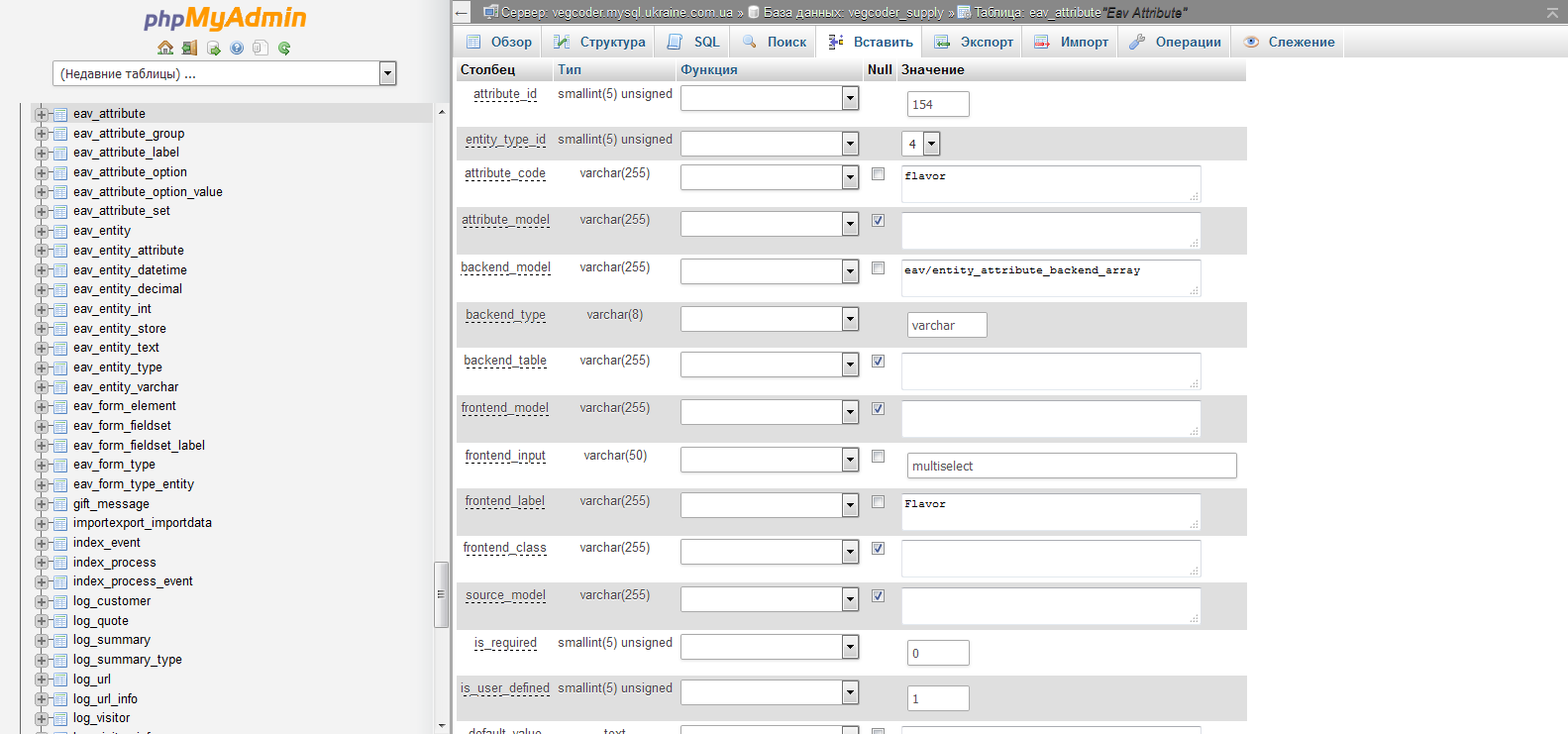The image size is (1568, 734).
Task: Open the Слежение tab
Action: point(1289,42)
